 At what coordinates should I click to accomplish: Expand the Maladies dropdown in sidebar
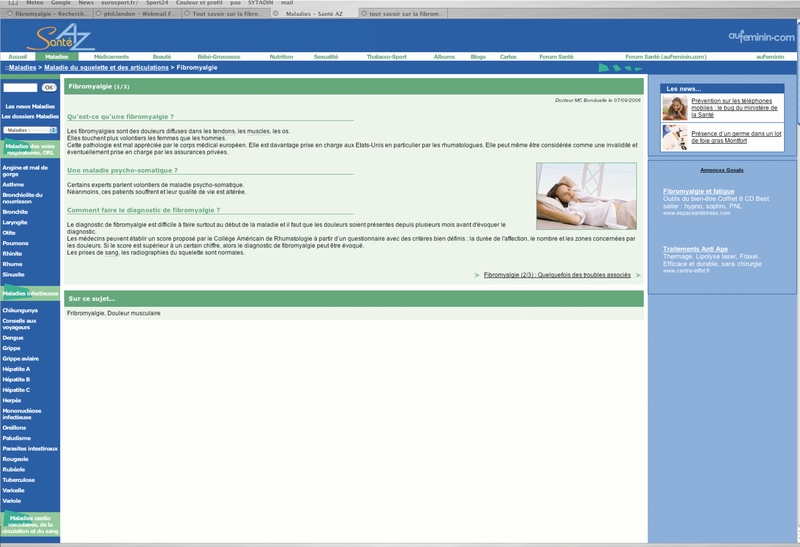pos(30,130)
